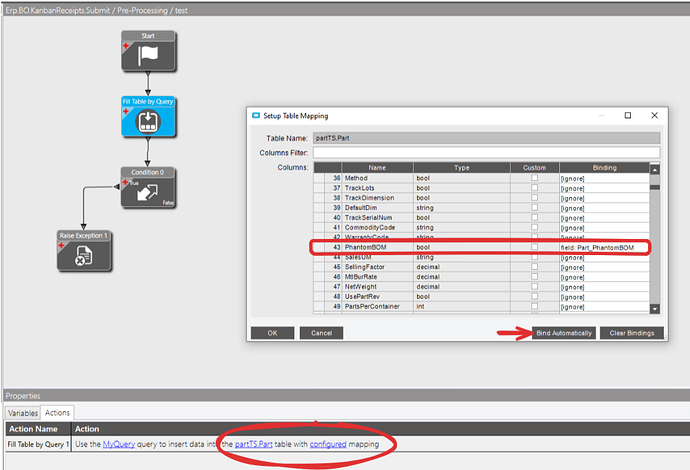Sort by the Type column header
The image size is (690, 470).
click(462, 168)
